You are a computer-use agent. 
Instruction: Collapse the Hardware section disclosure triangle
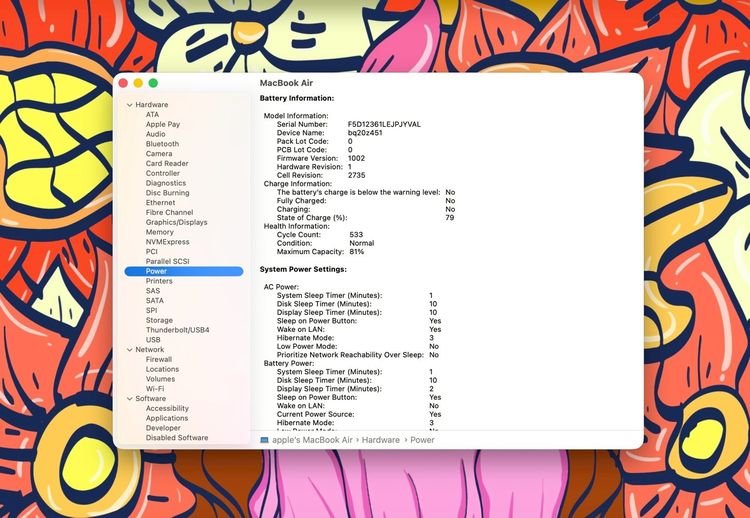(129, 105)
